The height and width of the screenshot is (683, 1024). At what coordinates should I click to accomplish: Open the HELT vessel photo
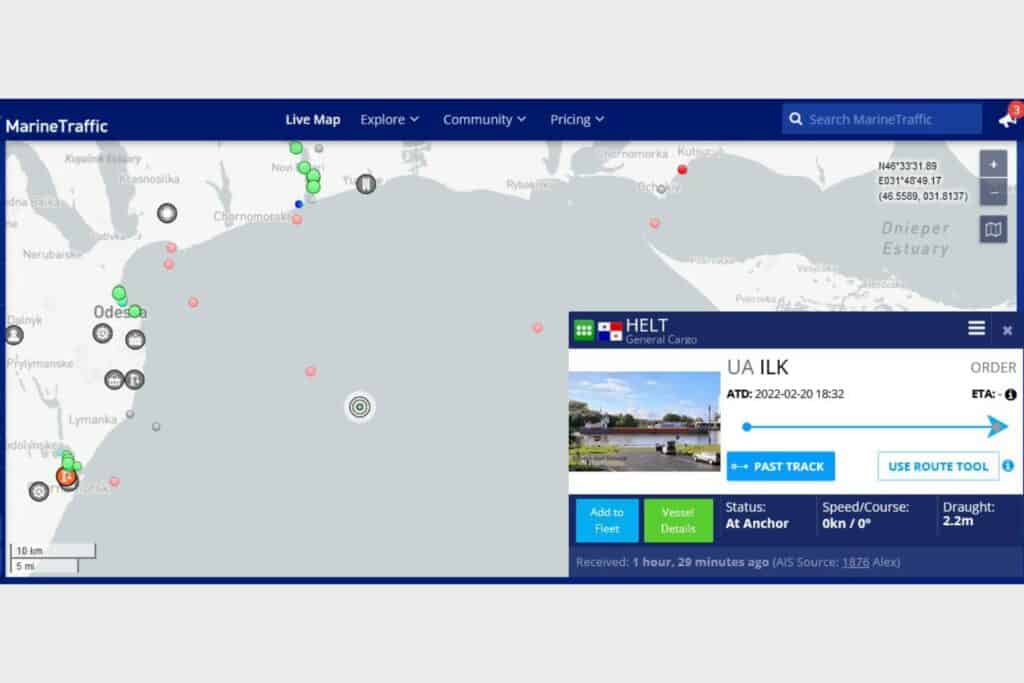pyautogui.click(x=644, y=422)
